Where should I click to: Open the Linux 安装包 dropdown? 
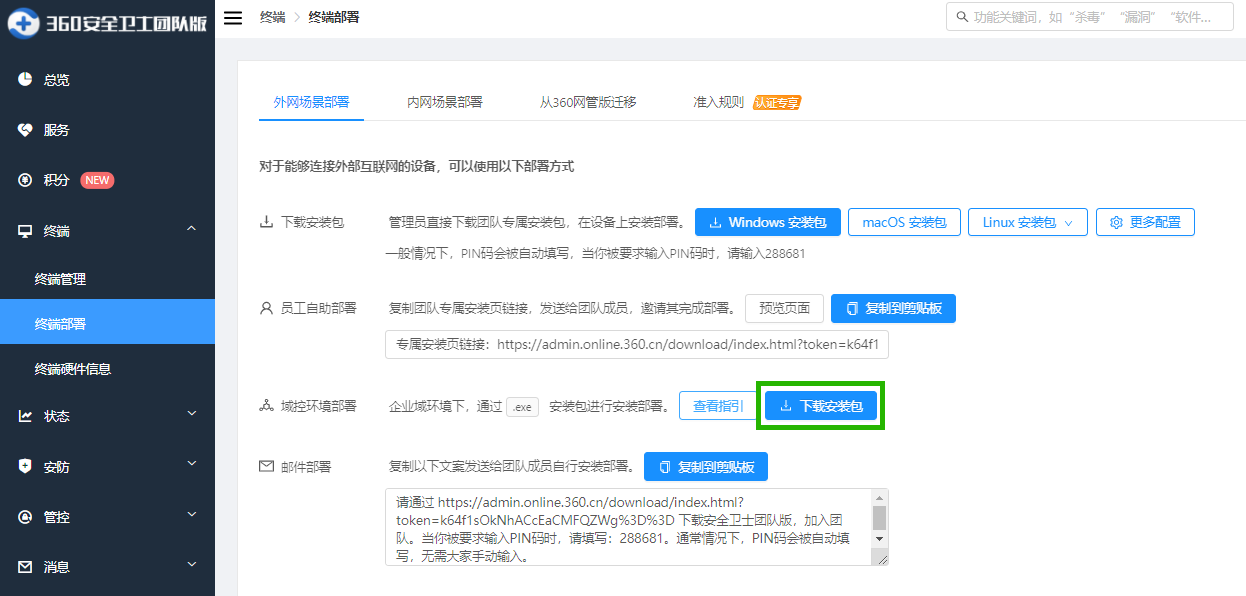(x=1027, y=222)
